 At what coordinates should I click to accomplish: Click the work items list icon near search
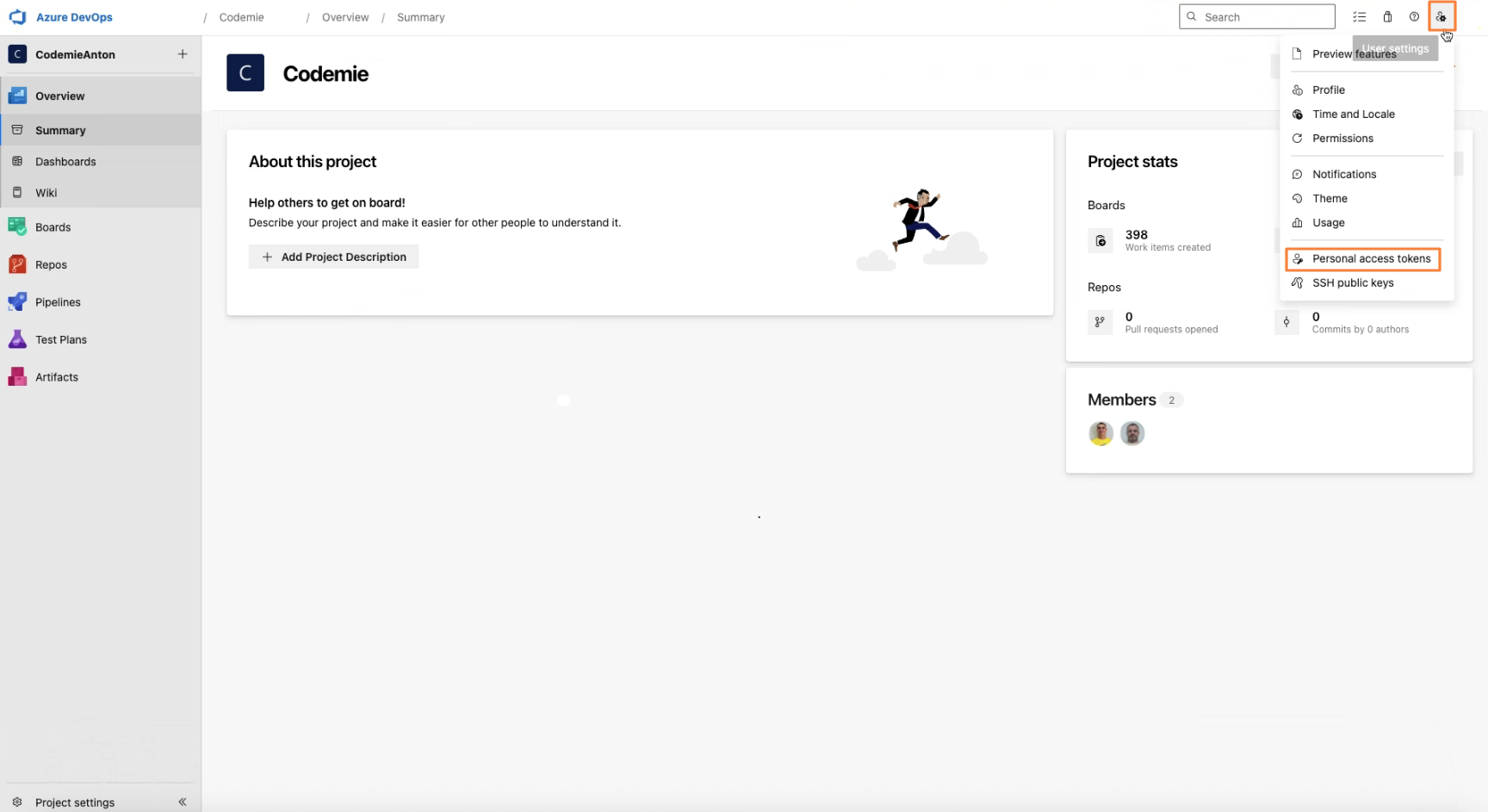click(x=1359, y=16)
